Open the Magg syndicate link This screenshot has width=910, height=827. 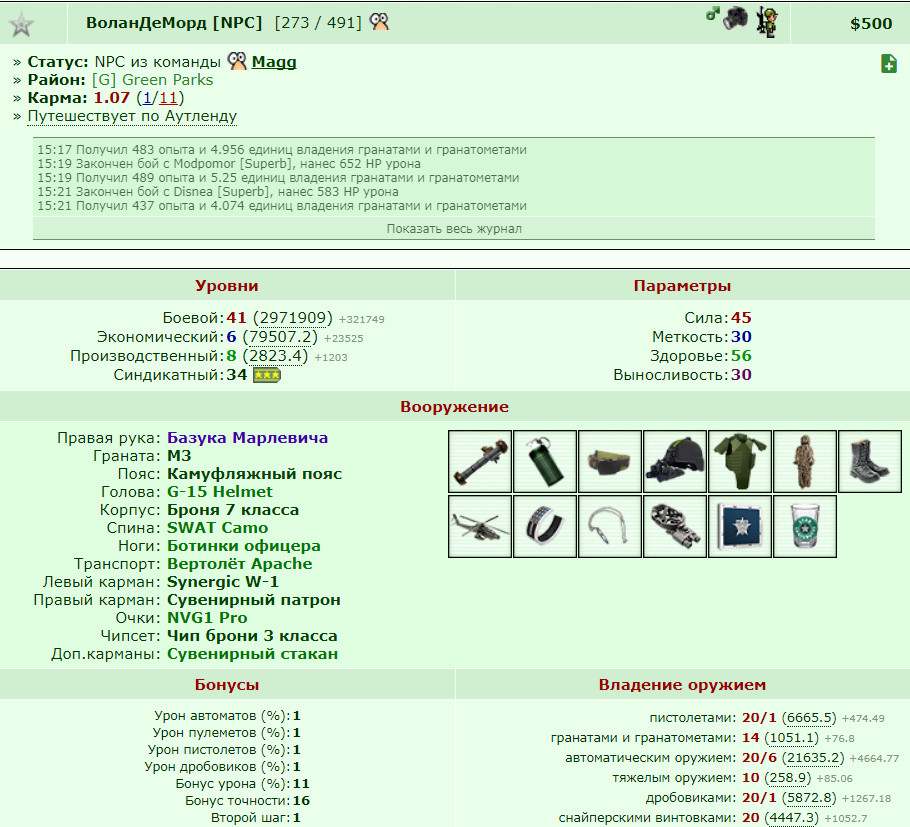click(x=274, y=62)
